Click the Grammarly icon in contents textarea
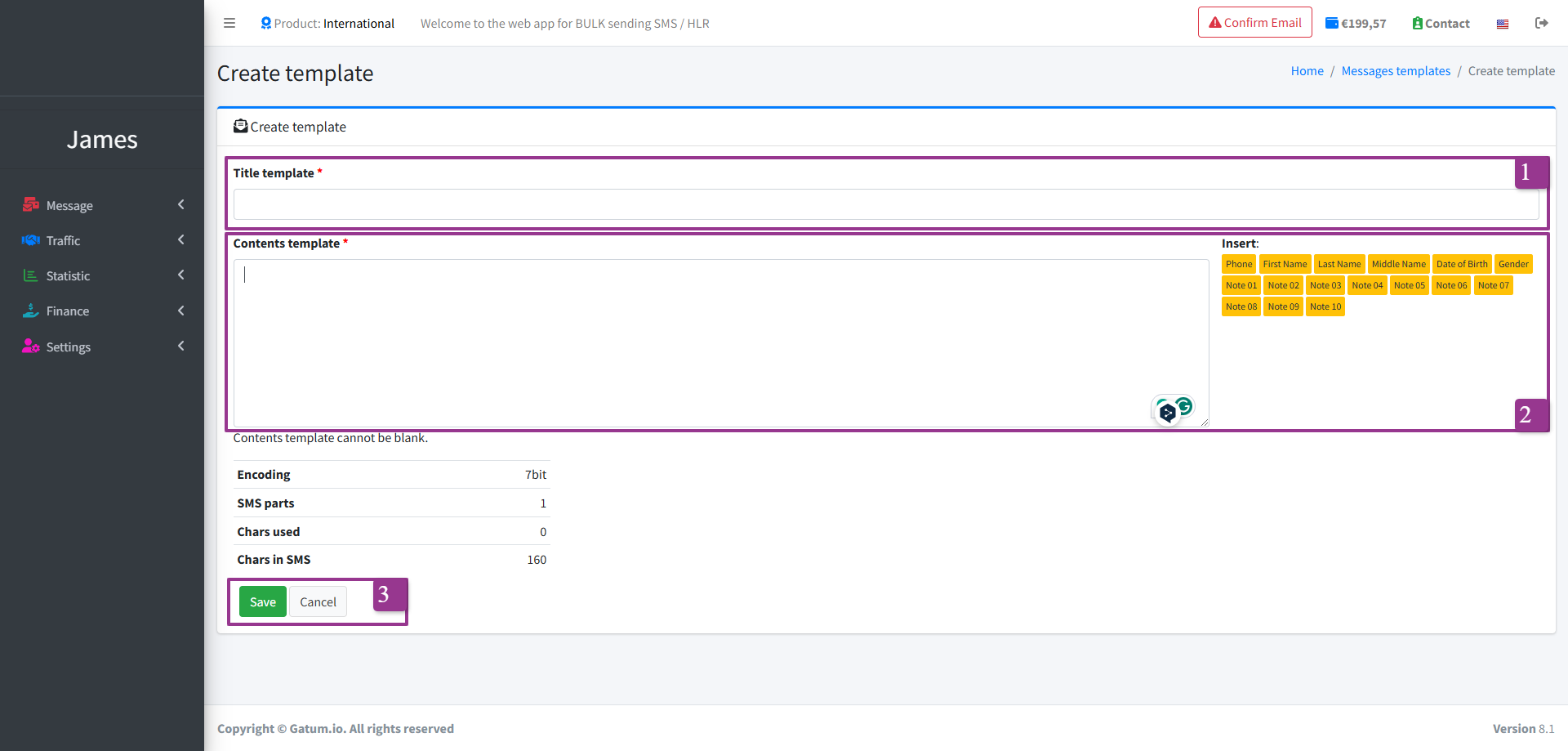This screenshot has height=751, width=1568. (x=1183, y=405)
